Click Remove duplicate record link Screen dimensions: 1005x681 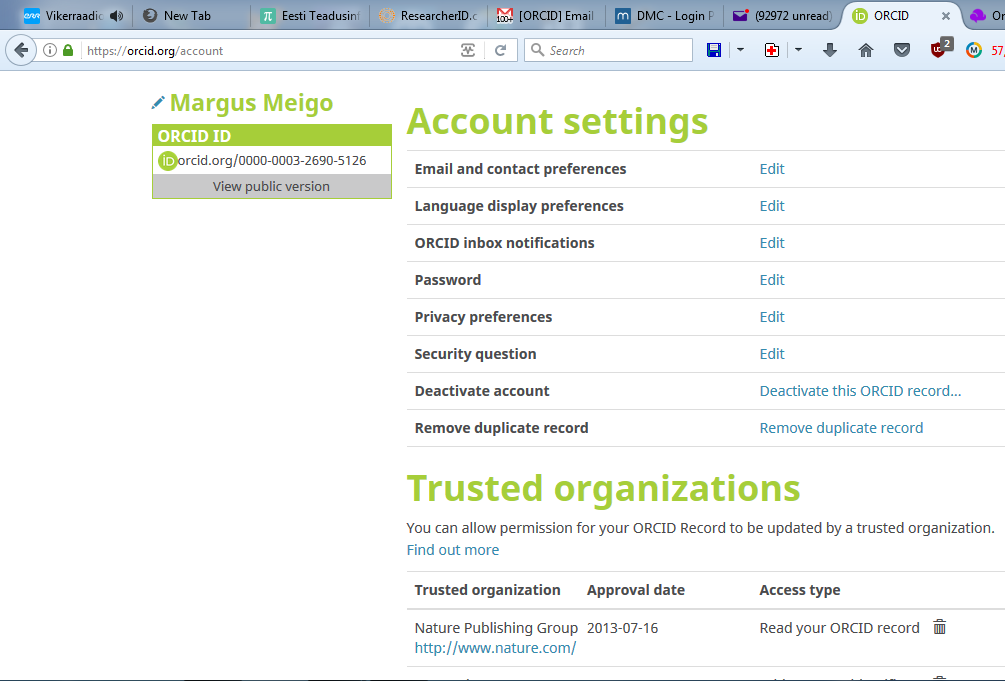(841, 428)
